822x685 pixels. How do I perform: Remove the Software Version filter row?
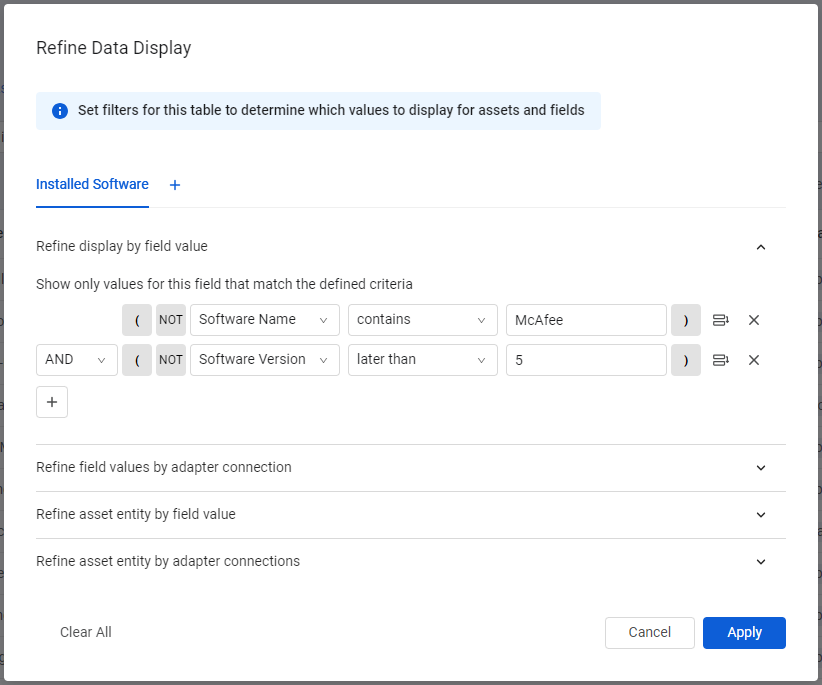[754, 360]
